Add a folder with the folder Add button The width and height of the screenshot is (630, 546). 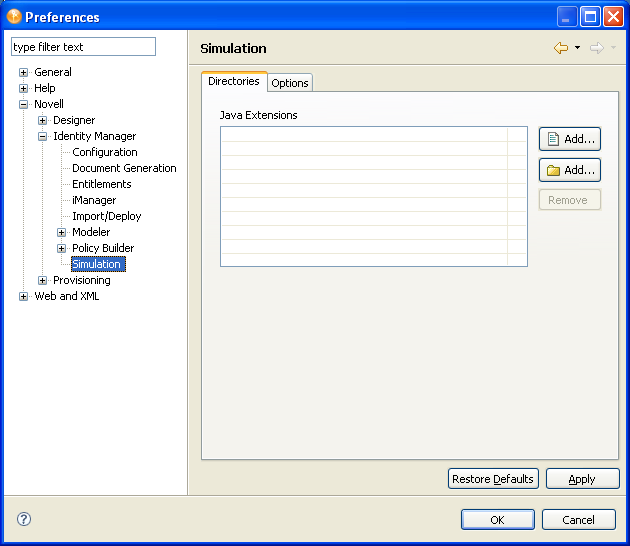570,170
